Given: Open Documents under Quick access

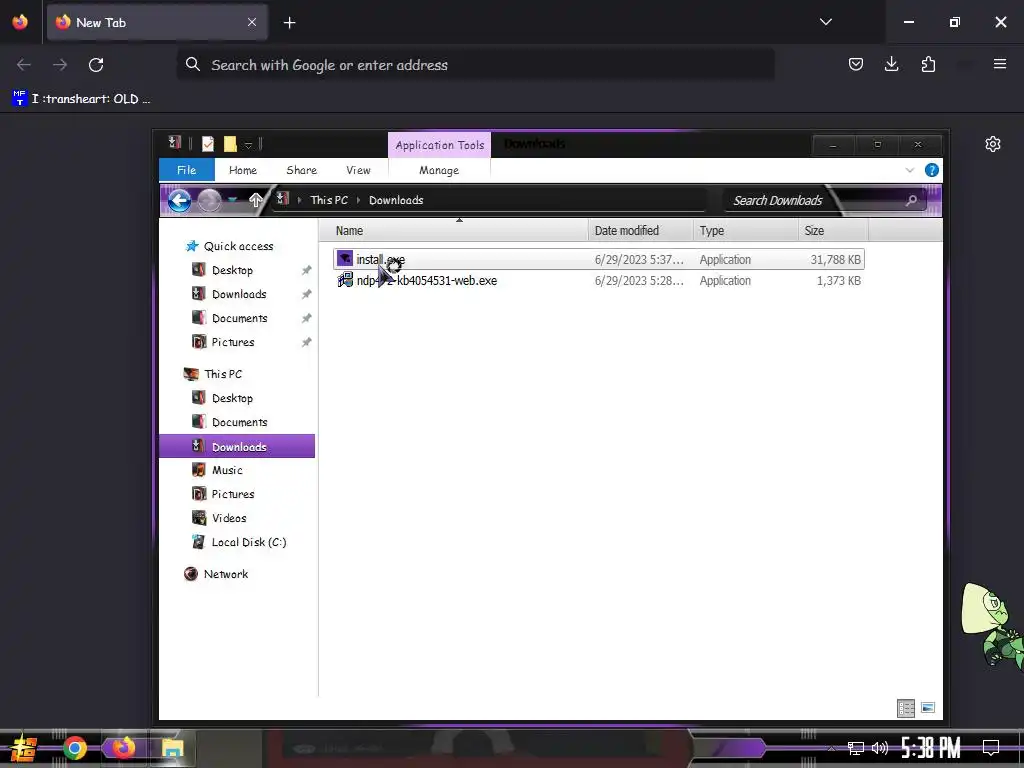Looking at the screenshot, I should 239,318.
